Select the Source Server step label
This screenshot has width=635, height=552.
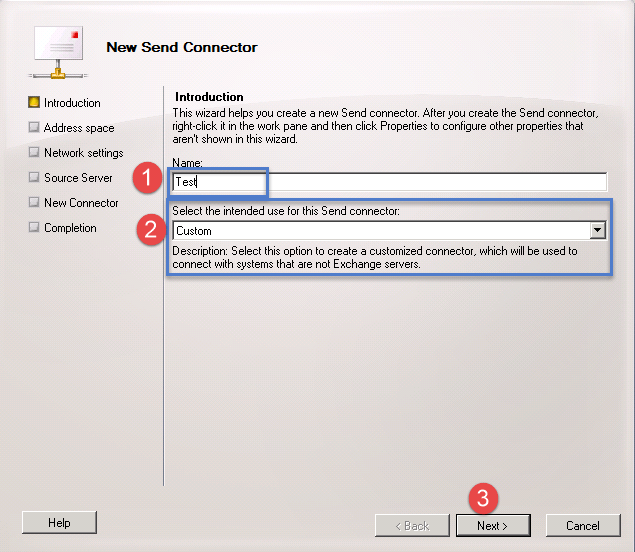[78, 178]
